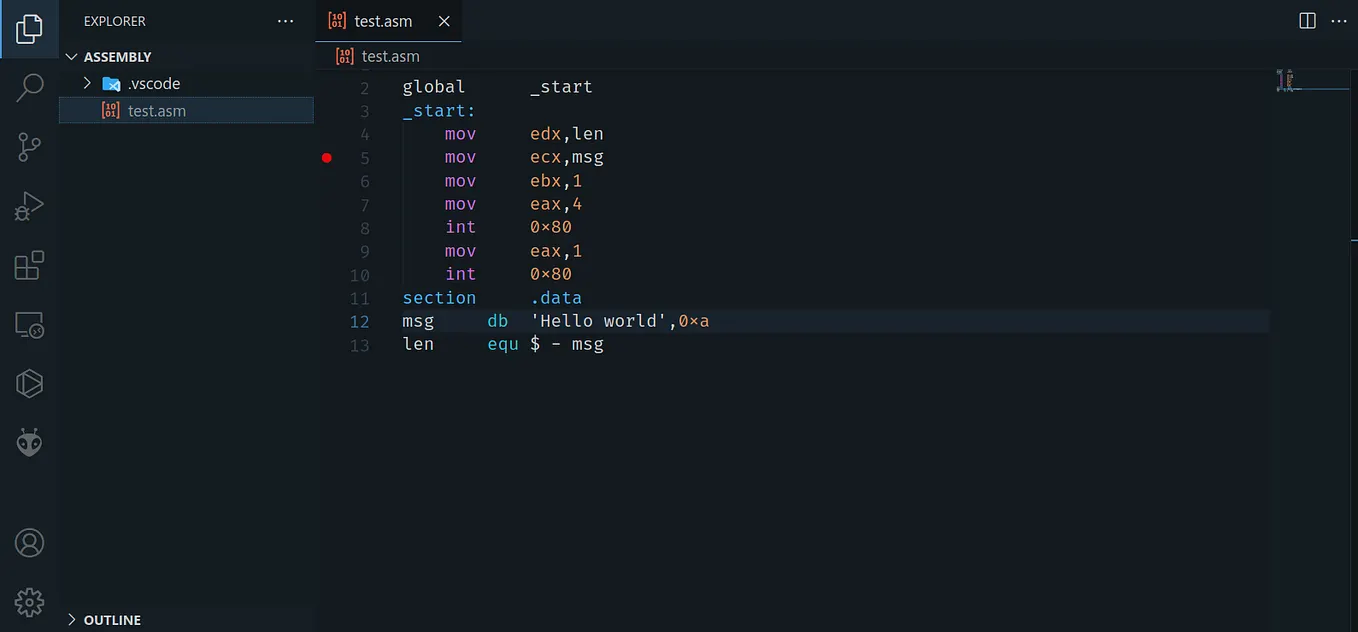Open Explorer More Actions menu

pyautogui.click(x=285, y=20)
